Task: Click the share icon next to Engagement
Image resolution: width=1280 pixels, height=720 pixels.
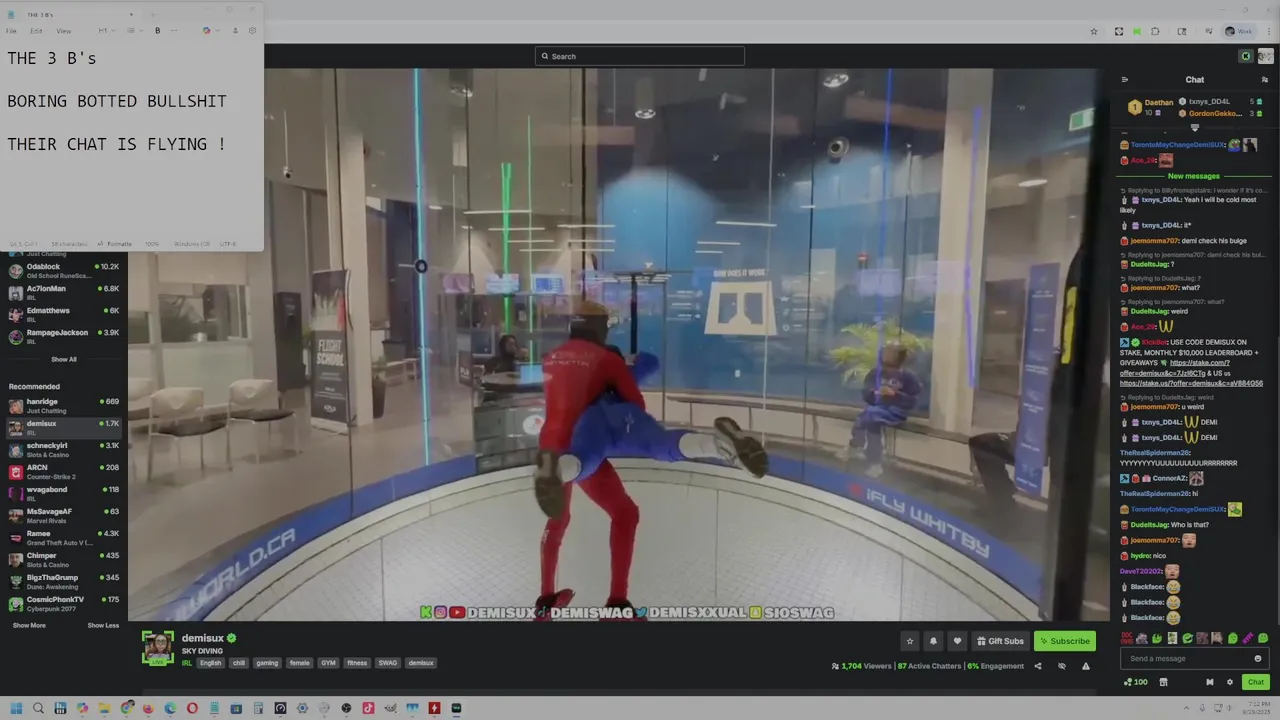Action: [1037, 666]
